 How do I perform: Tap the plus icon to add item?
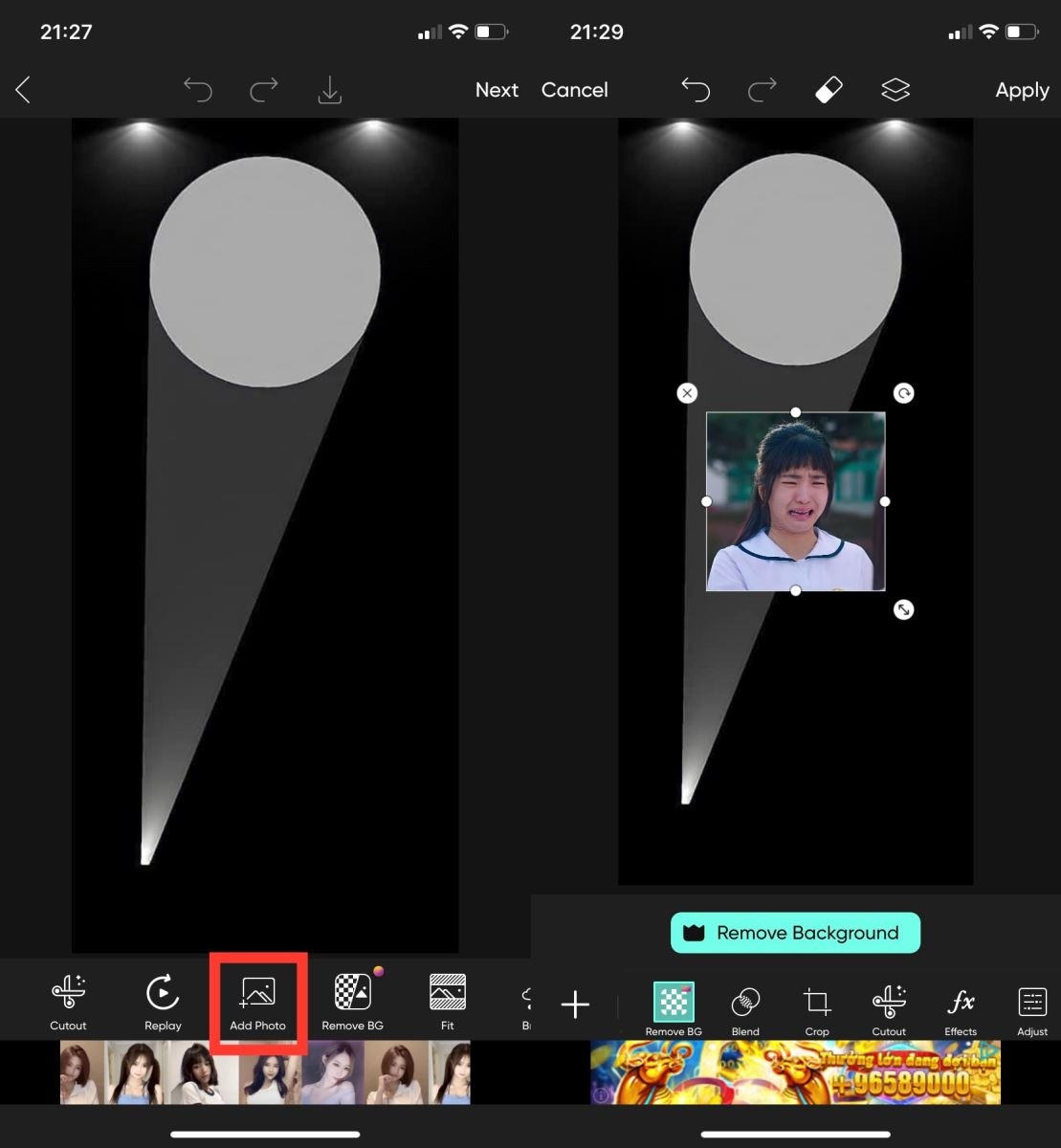pos(575,1004)
